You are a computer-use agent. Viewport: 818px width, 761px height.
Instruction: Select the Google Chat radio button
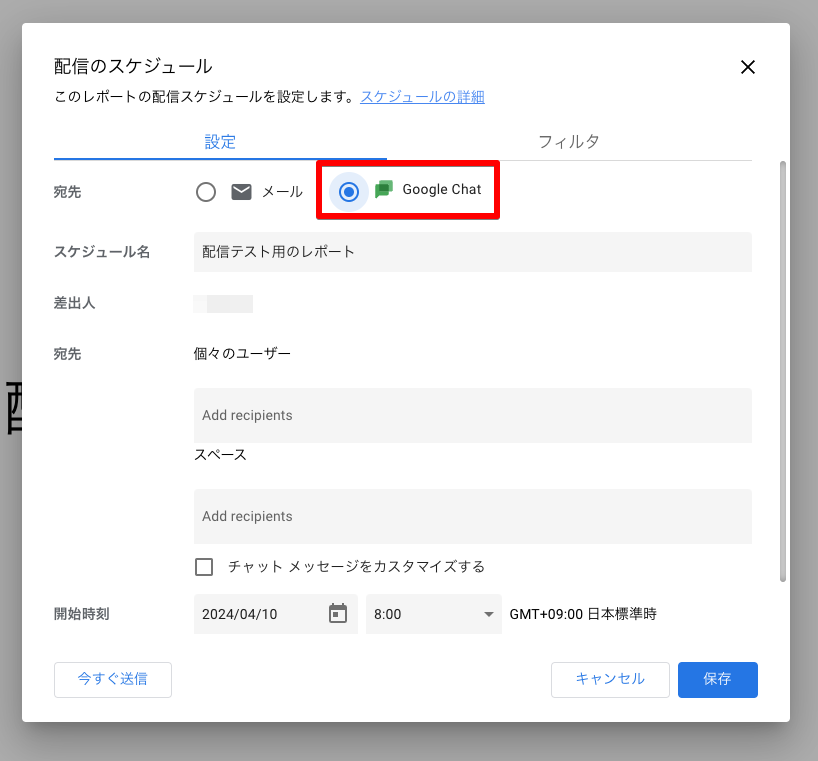pyautogui.click(x=349, y=192)
